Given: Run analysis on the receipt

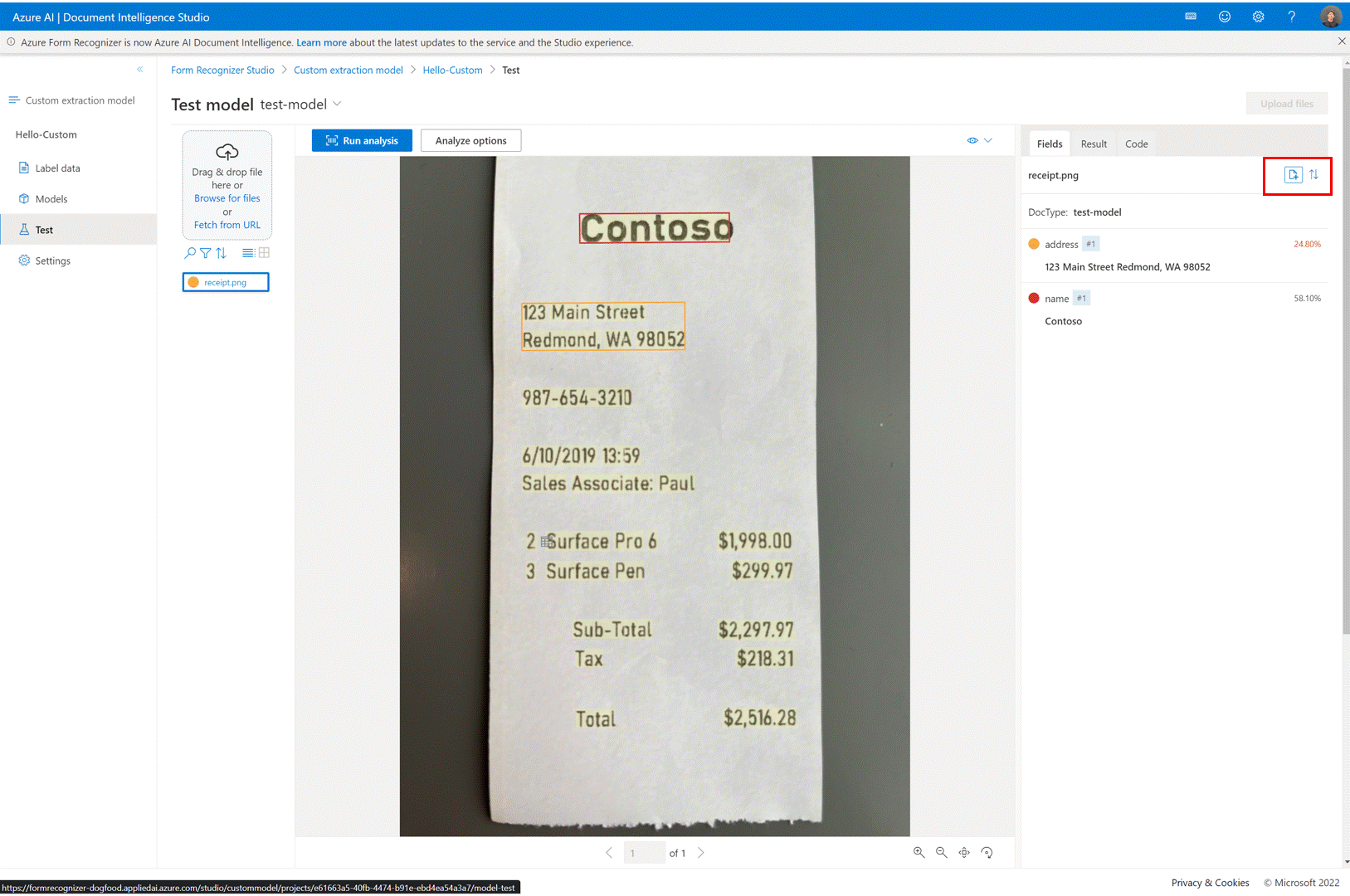Looking at the screenshot, I should tap(362, 140).
